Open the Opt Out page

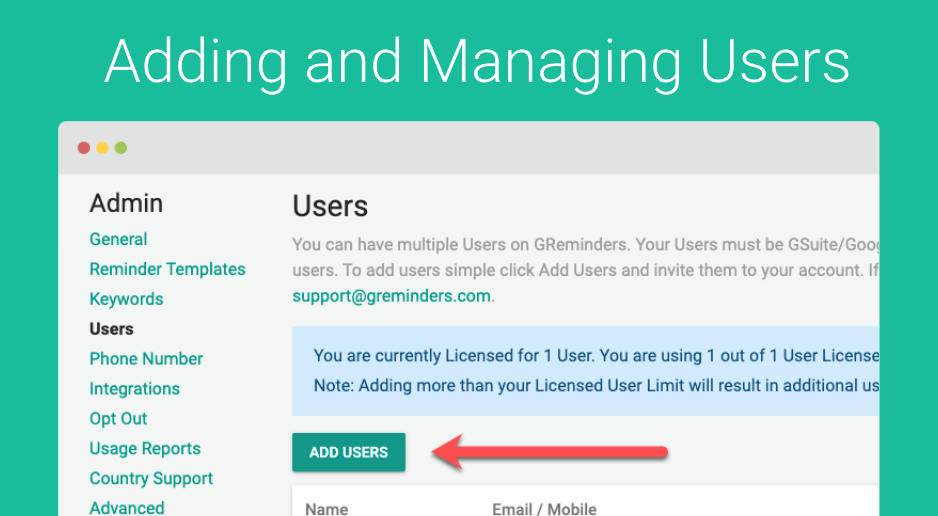pyautogui.click(x=118, y=419)
